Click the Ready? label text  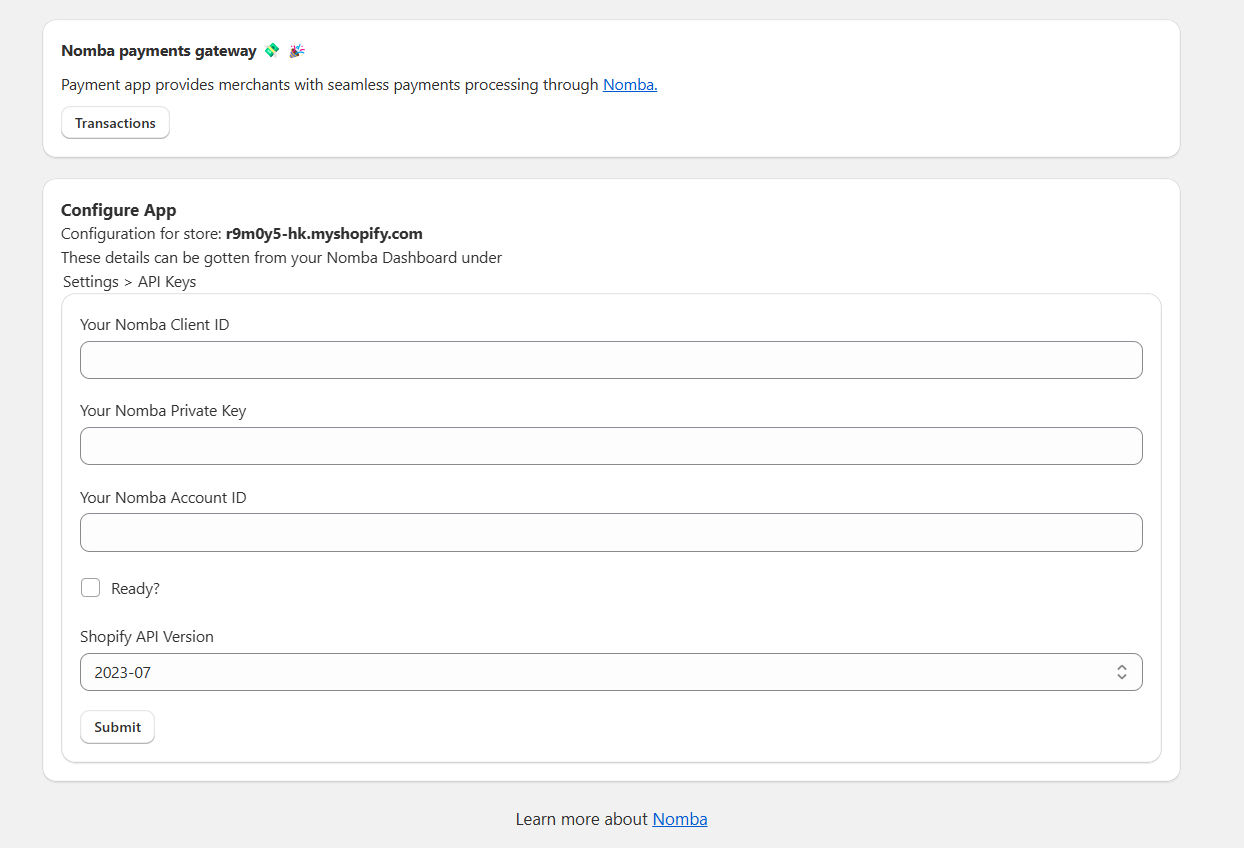135,589
